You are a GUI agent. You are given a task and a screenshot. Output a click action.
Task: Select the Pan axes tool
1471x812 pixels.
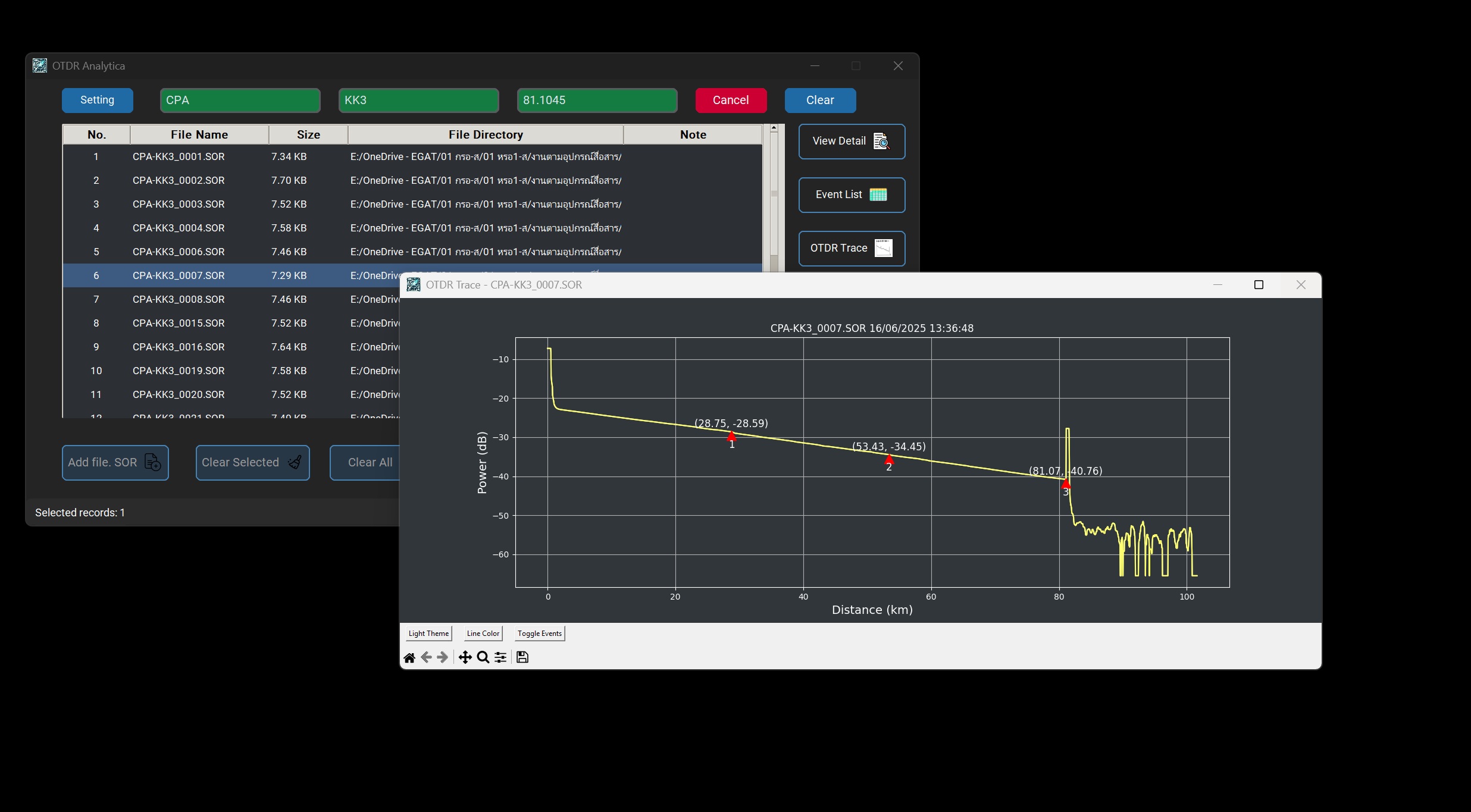tap(465, 657)
